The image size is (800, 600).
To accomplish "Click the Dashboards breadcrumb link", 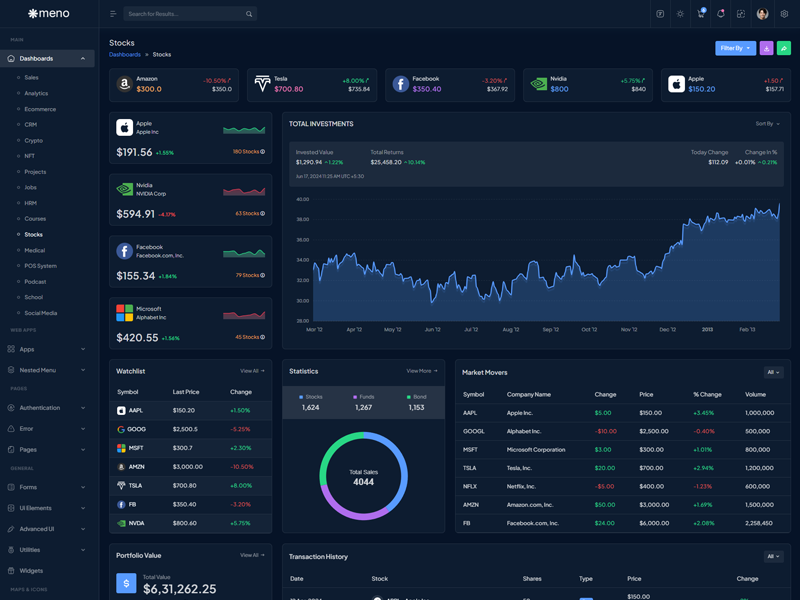I will tap(124, 55).
